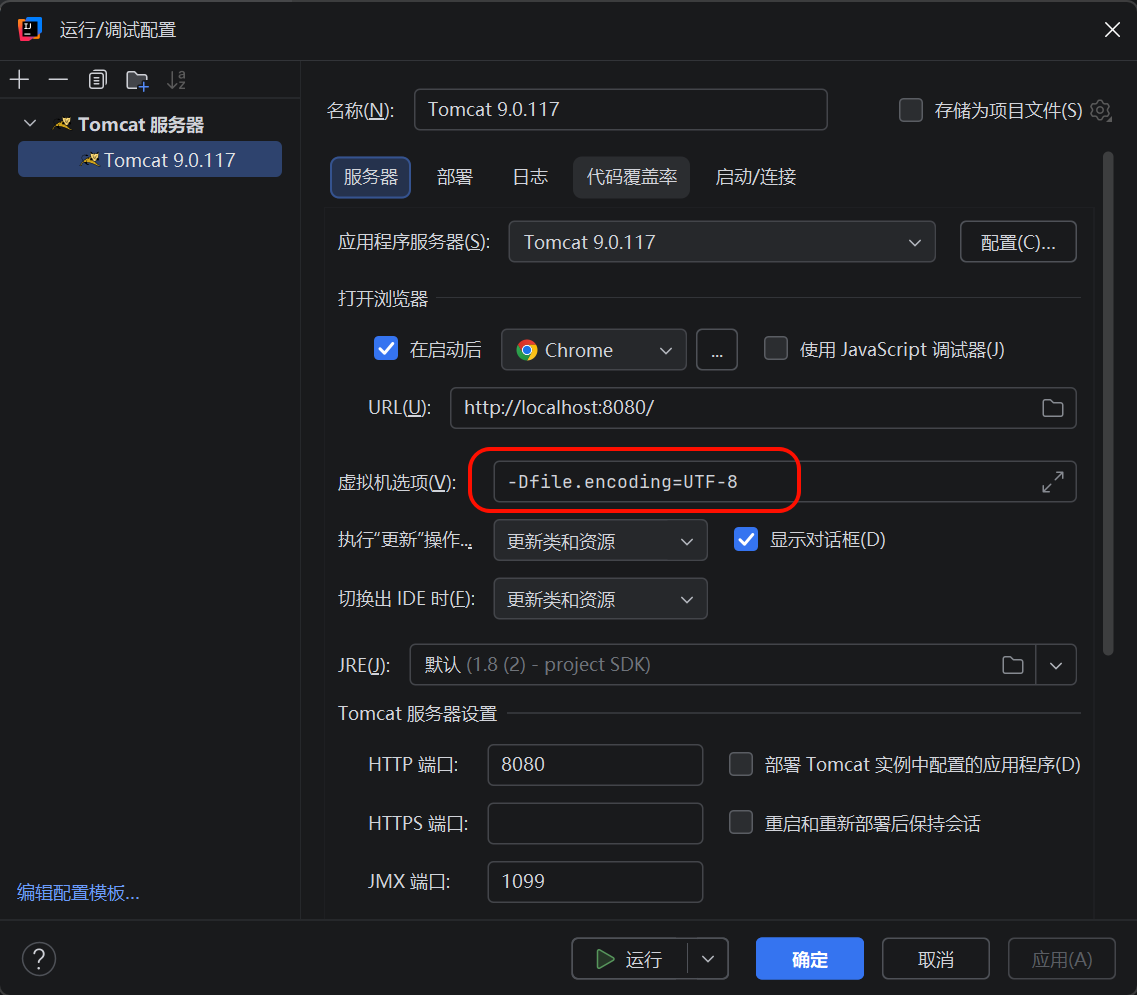Image resolution: width=1137 pixels, height=995 pixels.
Task: Enable 重启和重新部署后保持会话
Action: point(740,823)
